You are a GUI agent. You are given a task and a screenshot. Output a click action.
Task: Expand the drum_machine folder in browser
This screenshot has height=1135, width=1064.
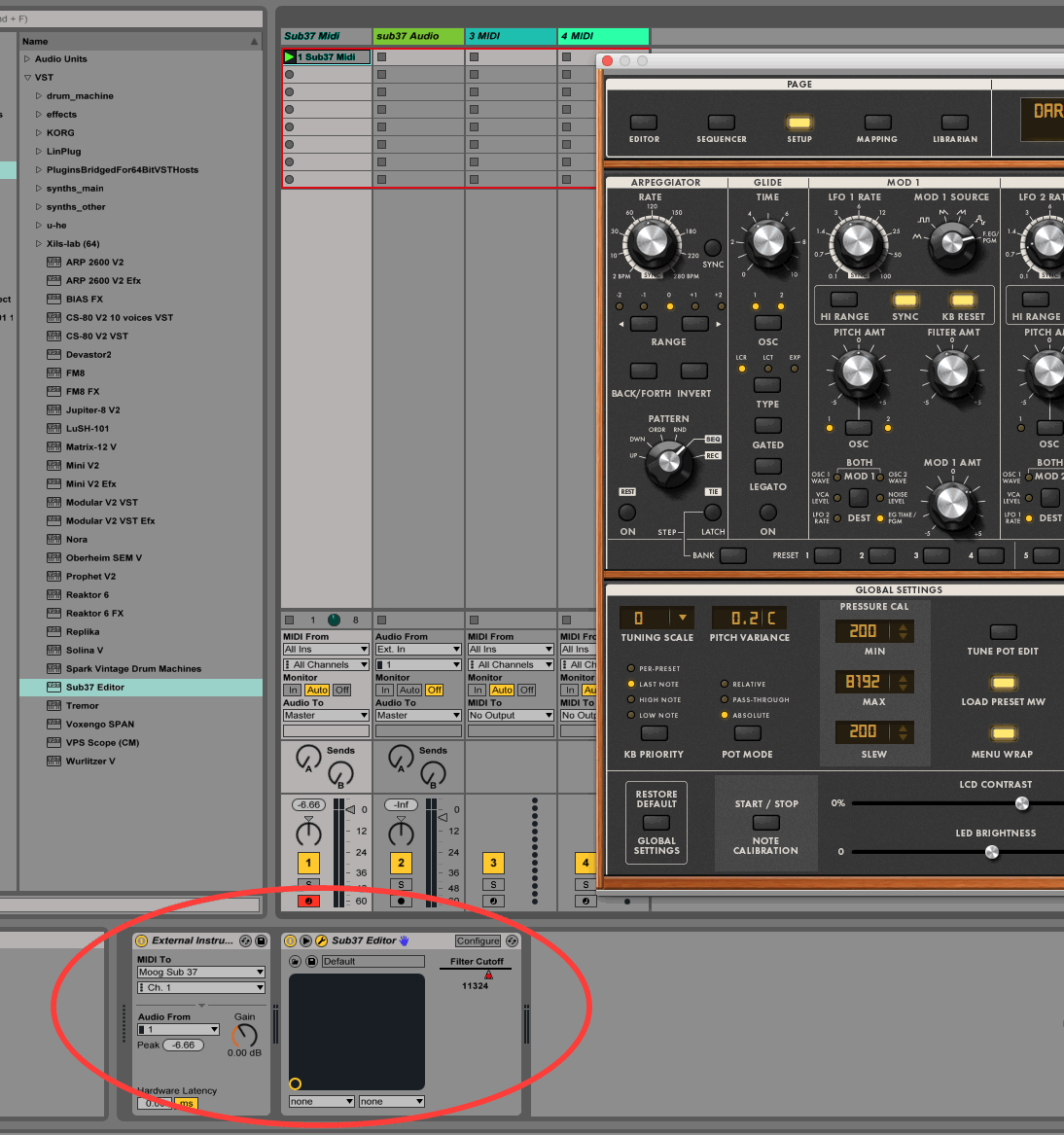(39, 96)
